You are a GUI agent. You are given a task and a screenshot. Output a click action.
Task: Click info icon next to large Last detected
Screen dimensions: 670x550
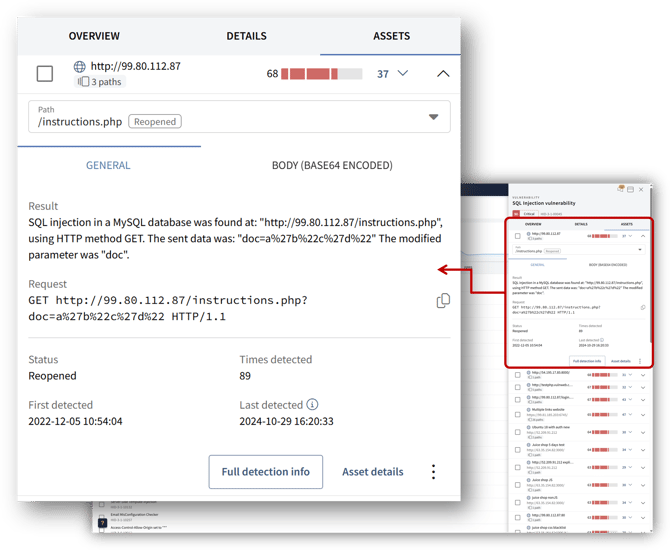[x=312, y=404]
